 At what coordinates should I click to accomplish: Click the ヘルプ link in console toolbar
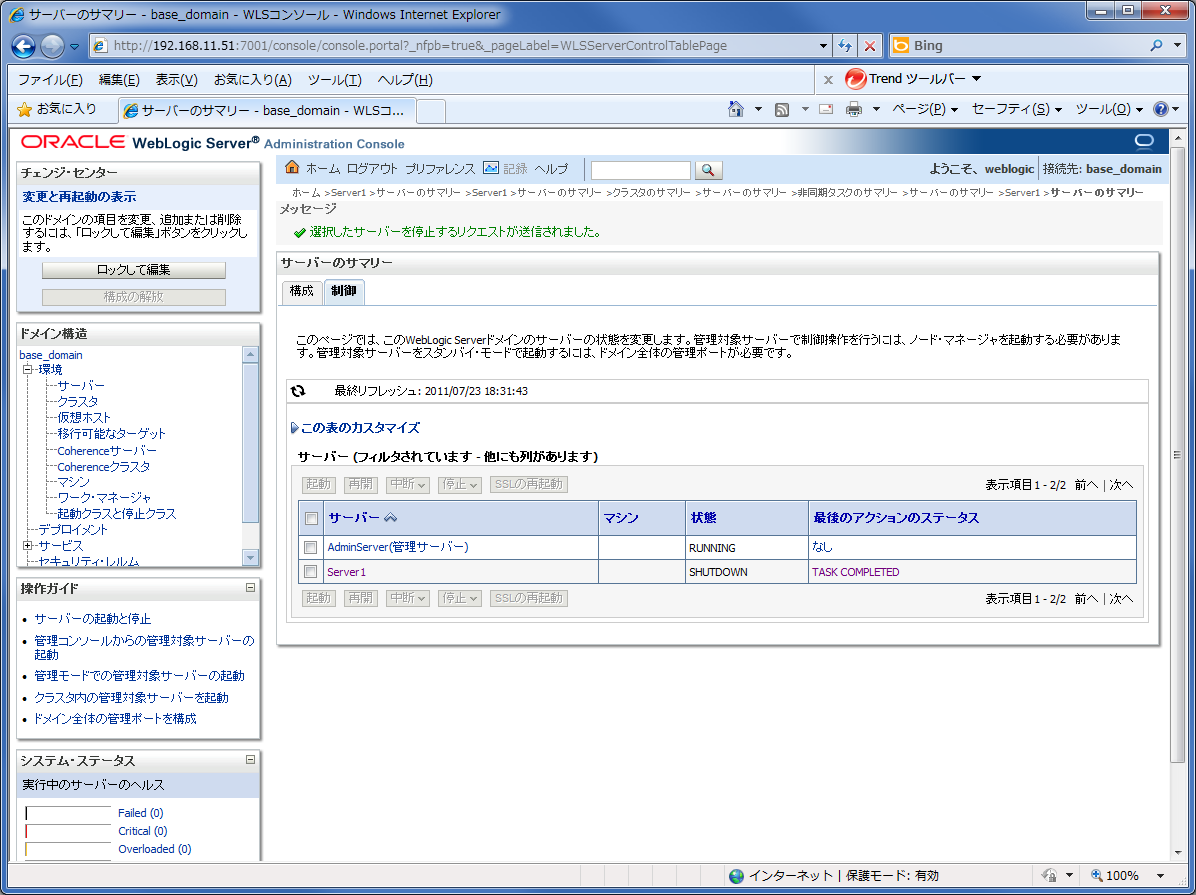(551, 169)
